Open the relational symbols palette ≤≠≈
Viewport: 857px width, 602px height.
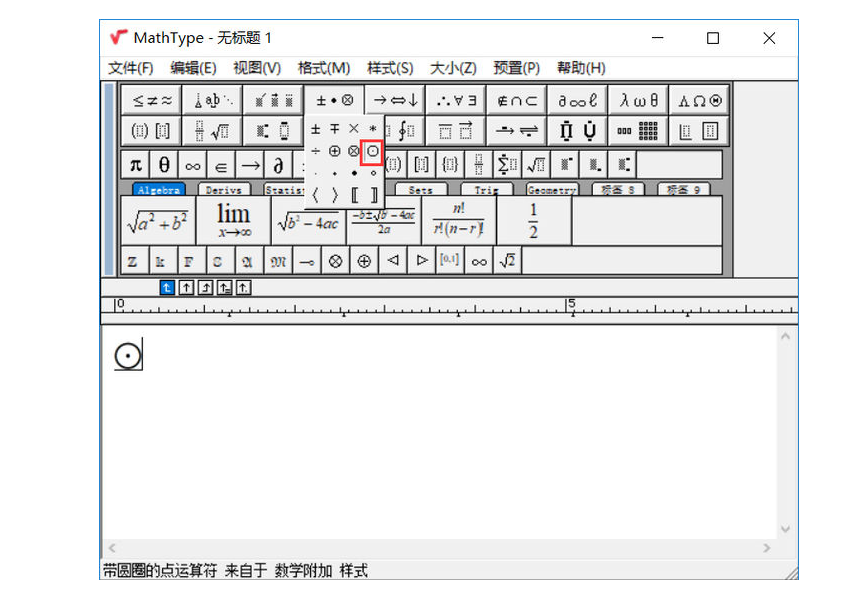(152, 101)
